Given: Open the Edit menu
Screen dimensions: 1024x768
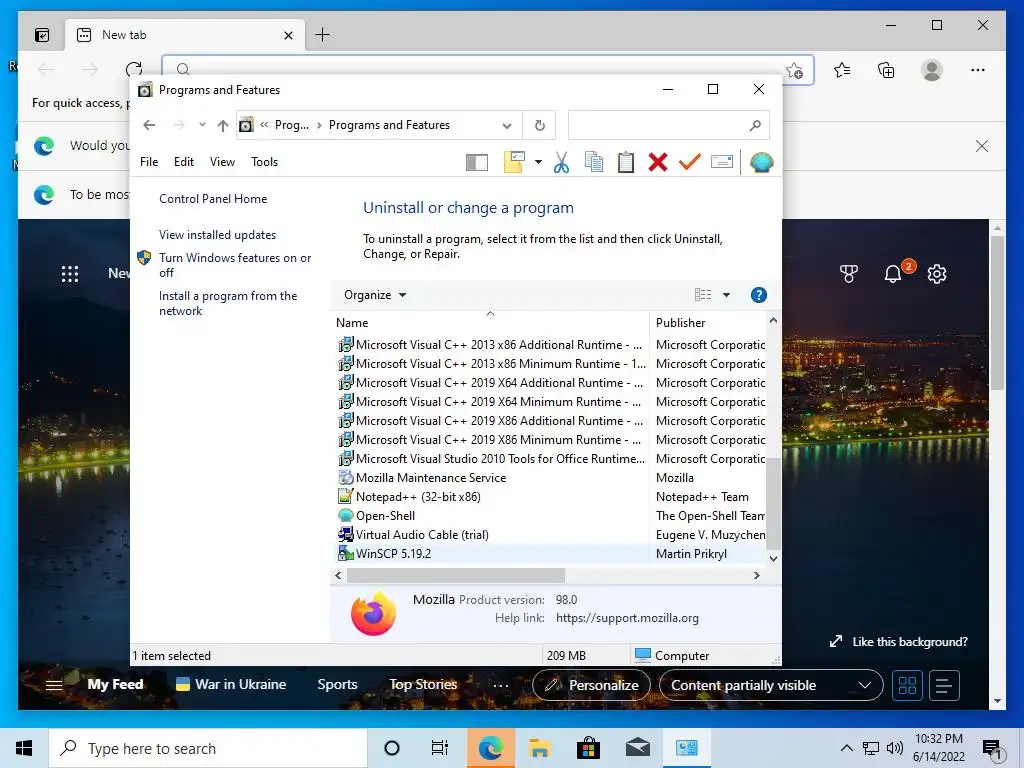Looking at the screenshot, I should click(x=184, y=162).
